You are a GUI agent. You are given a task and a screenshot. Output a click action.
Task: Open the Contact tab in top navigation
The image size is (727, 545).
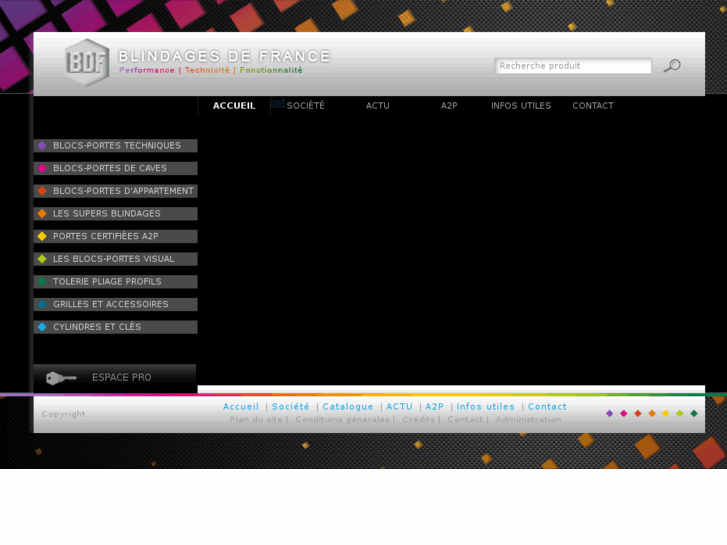pos(593,106)
